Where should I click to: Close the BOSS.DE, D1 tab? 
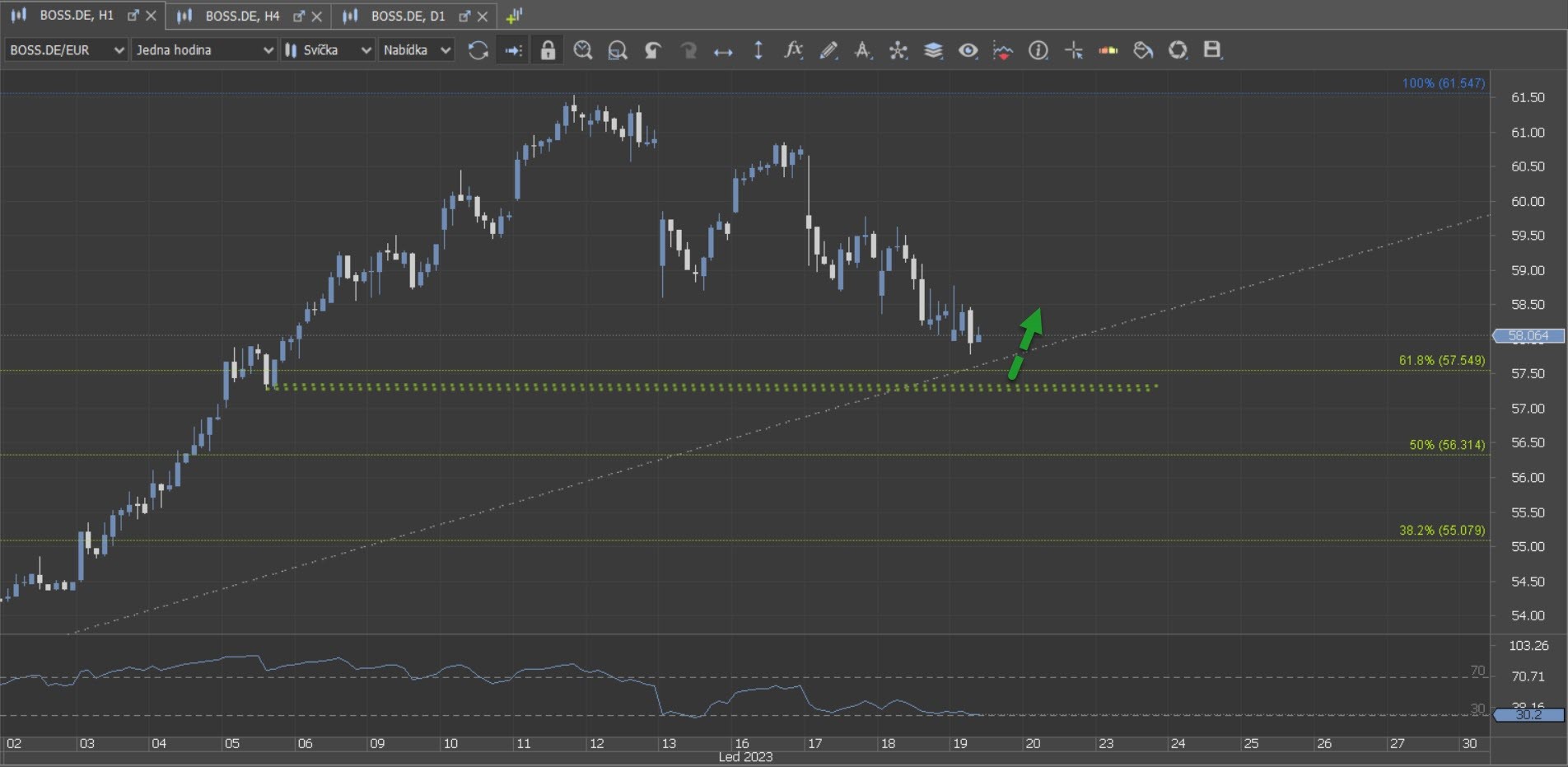(483, 16)
